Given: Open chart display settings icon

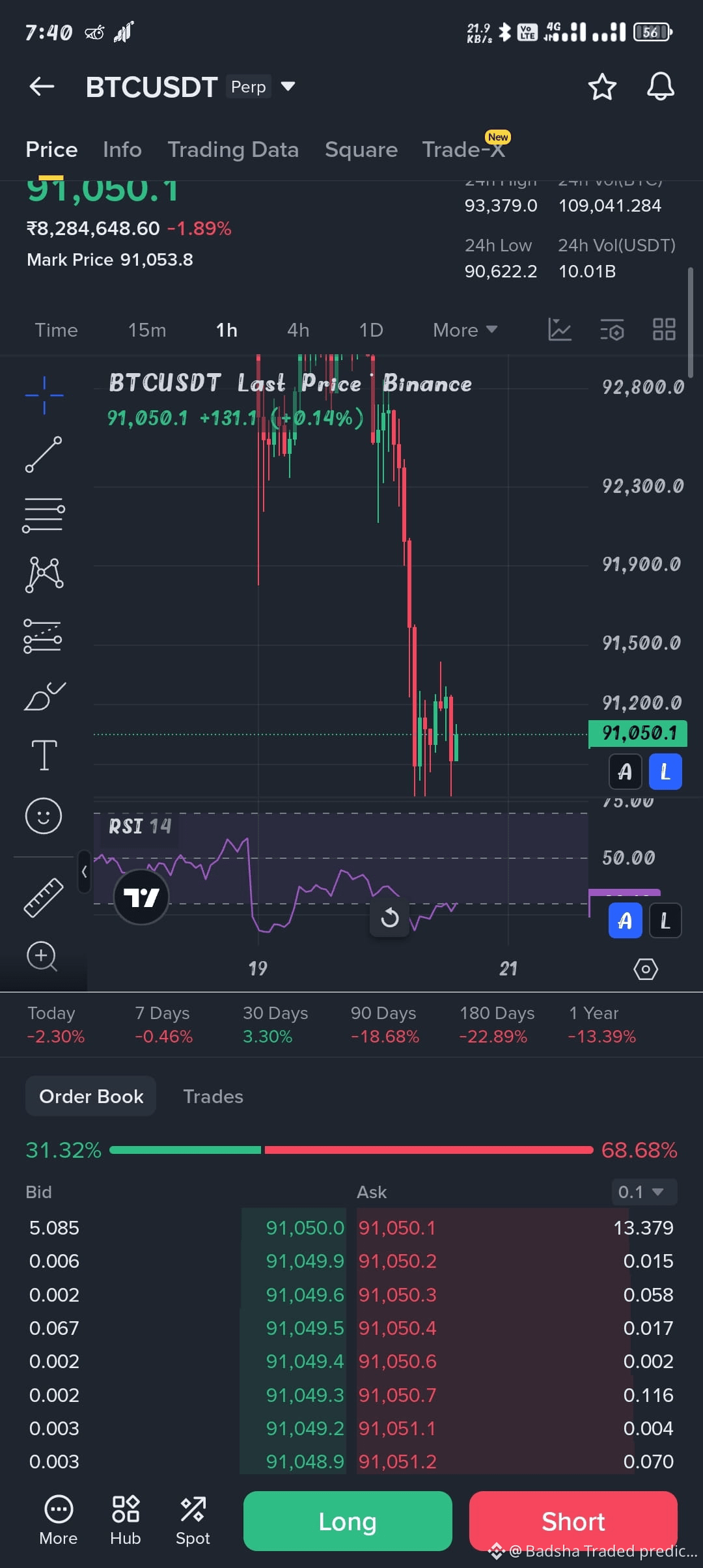Looking at the screenshot, I should (x=612, y=329).
